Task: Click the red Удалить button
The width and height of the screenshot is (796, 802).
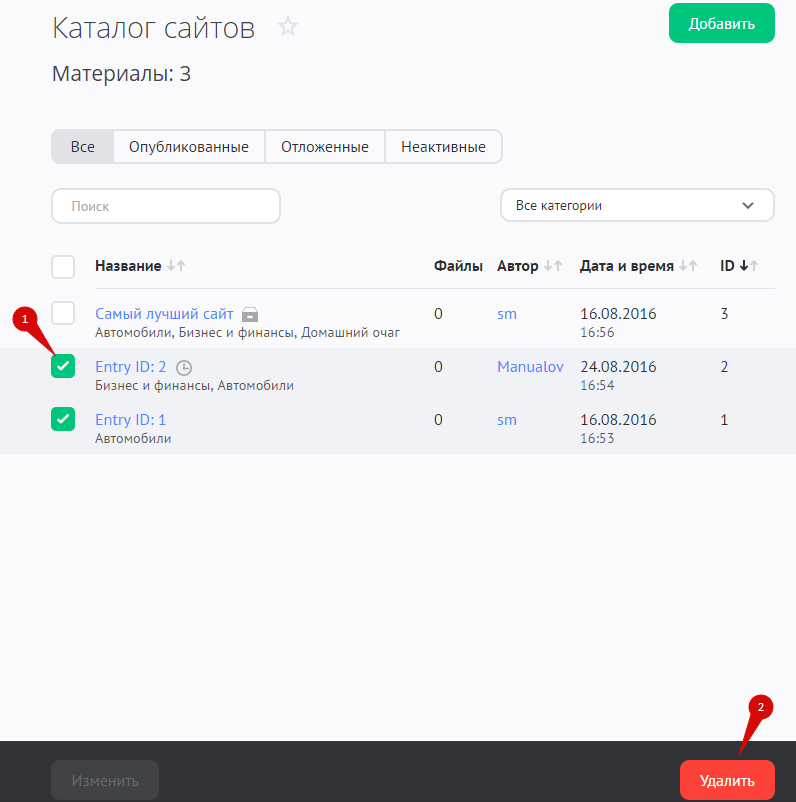Action: click(x=727, y=780)
